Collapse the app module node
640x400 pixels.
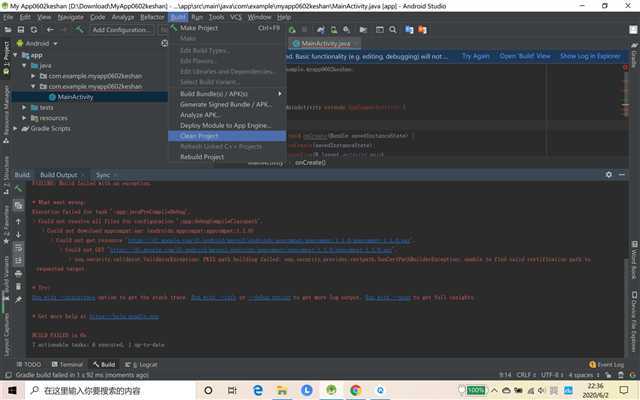pyautogui.click(x=16, y=55)
